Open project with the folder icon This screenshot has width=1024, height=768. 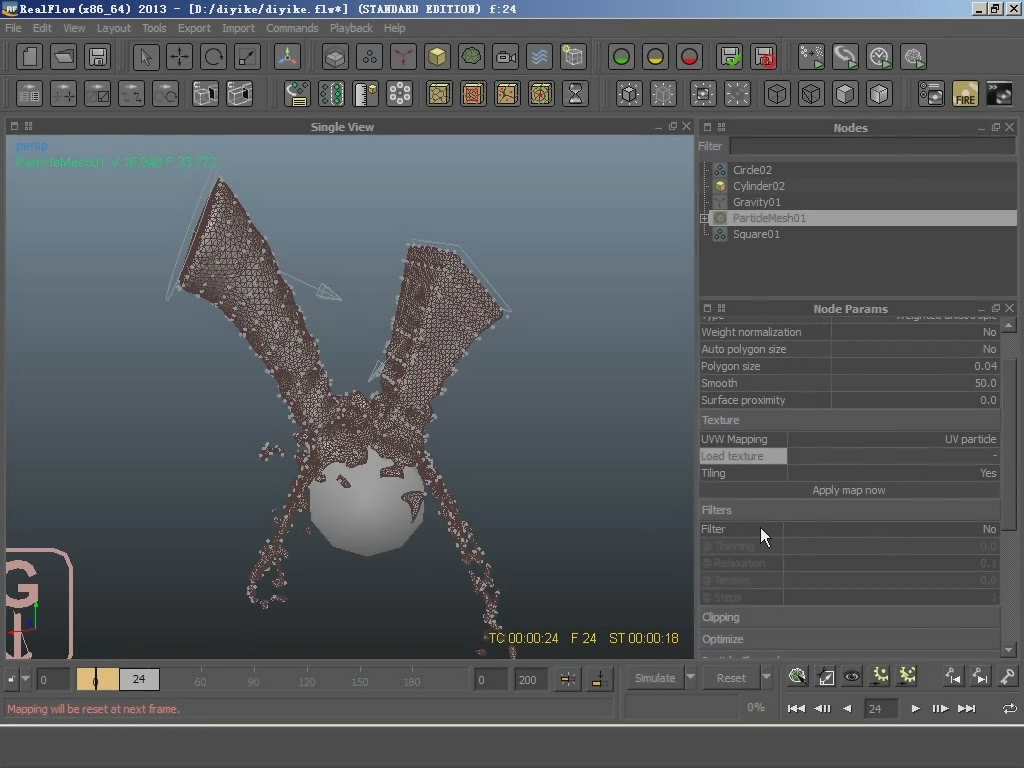pos(63,57)
